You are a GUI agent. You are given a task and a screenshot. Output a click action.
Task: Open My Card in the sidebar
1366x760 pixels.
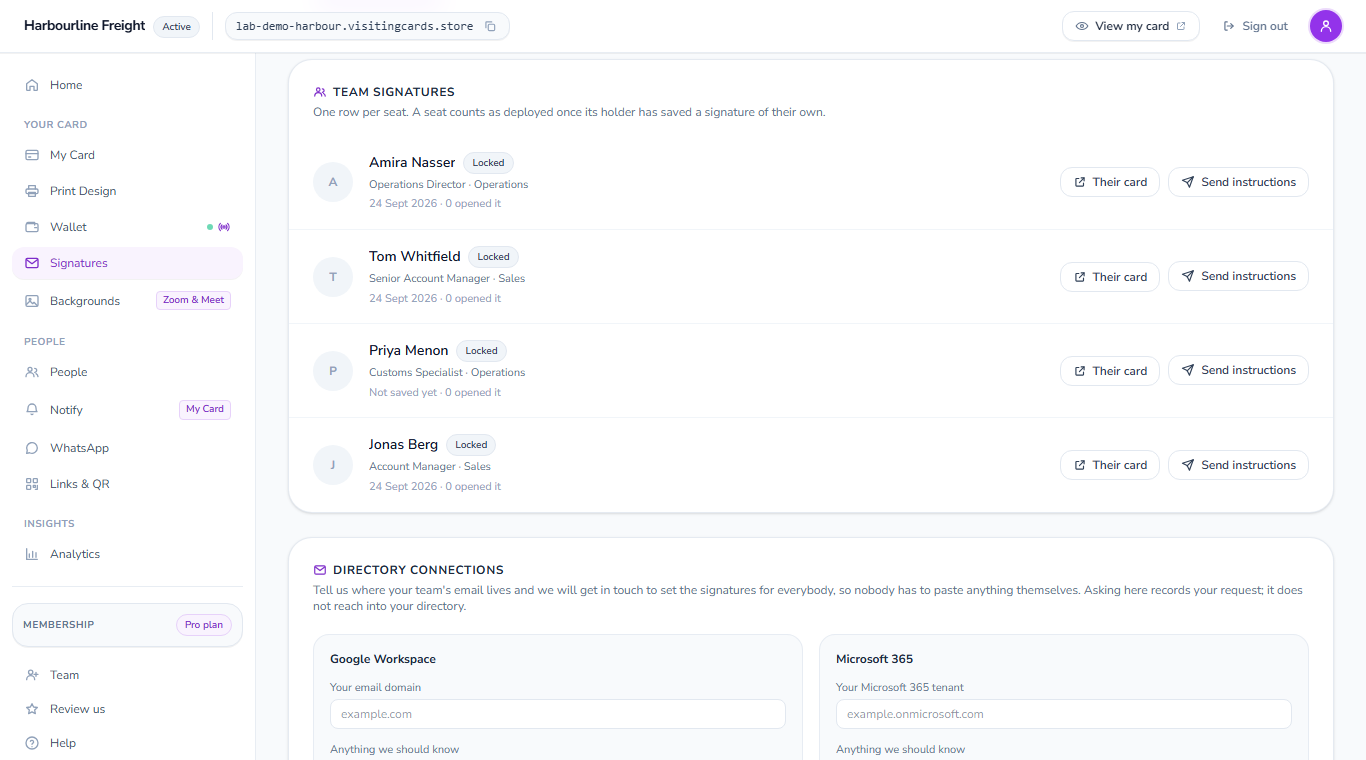(x=127, y=155)
